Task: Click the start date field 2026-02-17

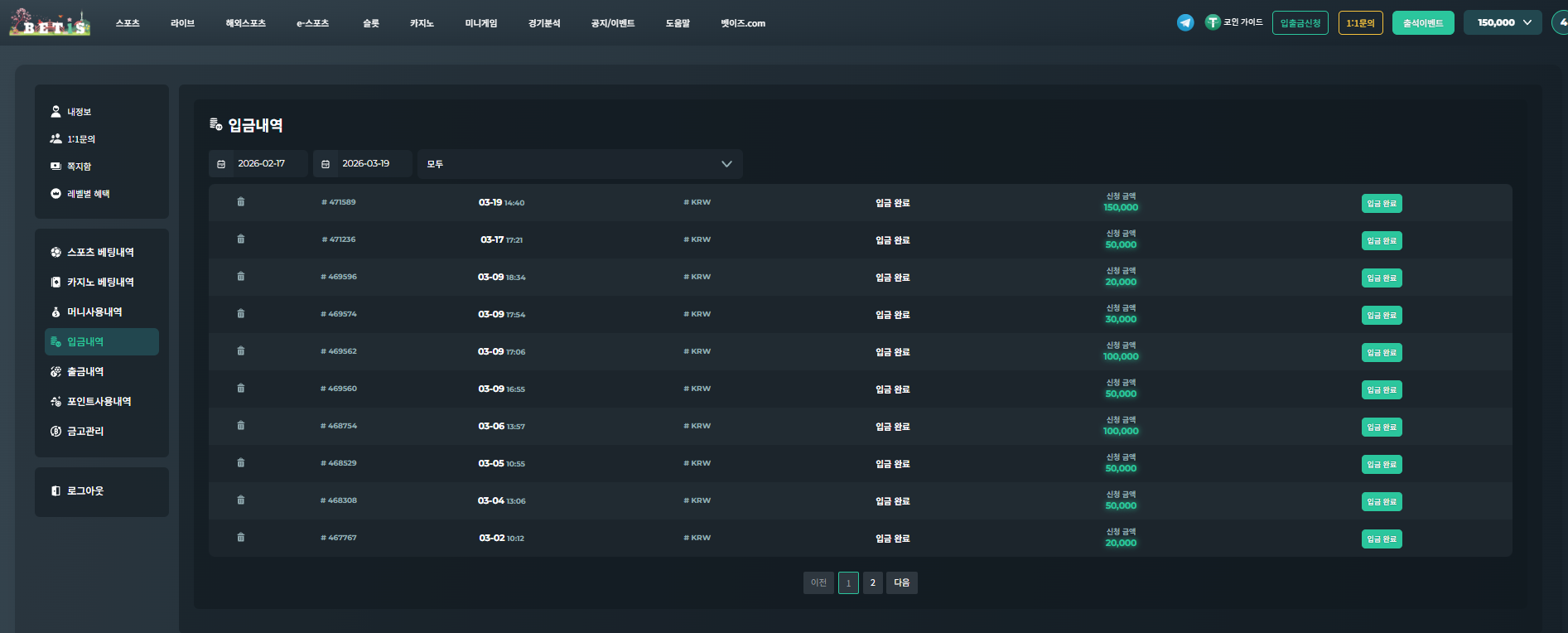Action: coord(262,164)
